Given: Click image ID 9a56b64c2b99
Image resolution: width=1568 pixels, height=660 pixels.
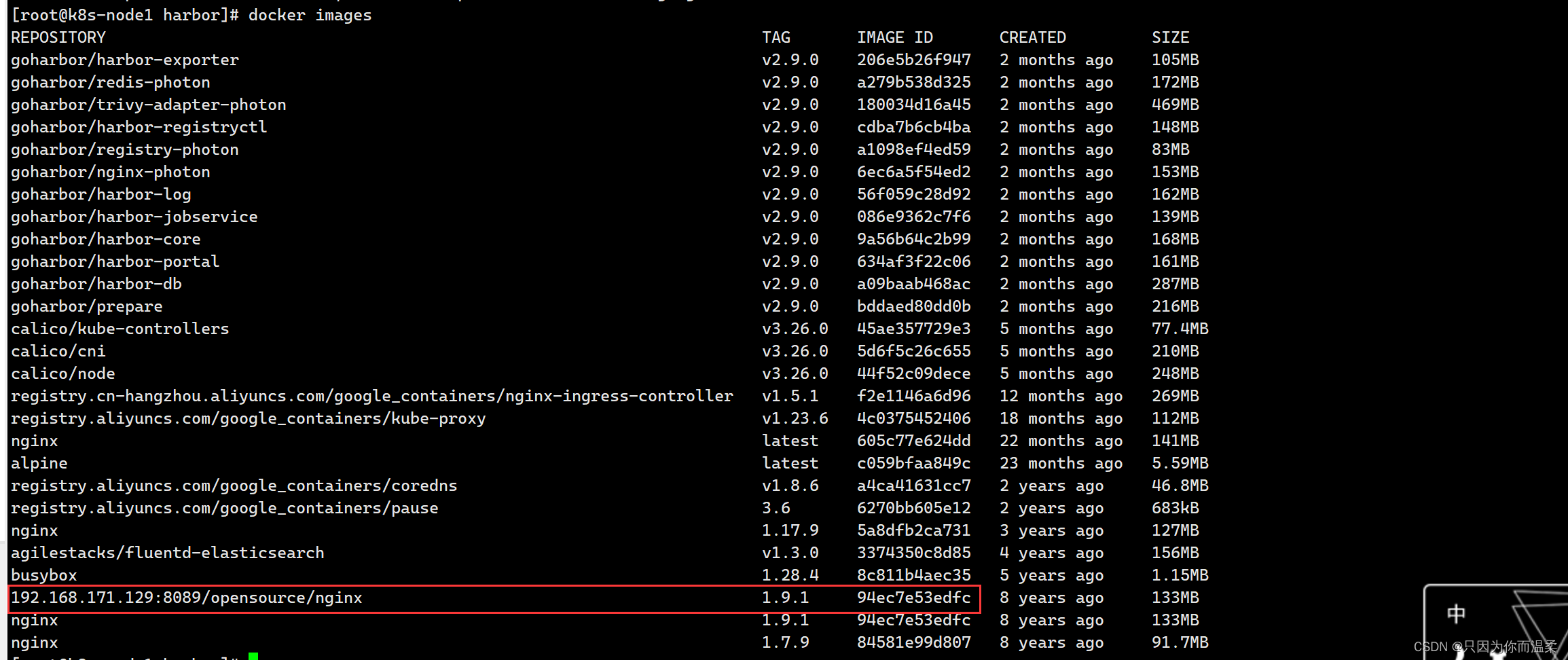Looking at the screenshot, I should coord(914,239).
